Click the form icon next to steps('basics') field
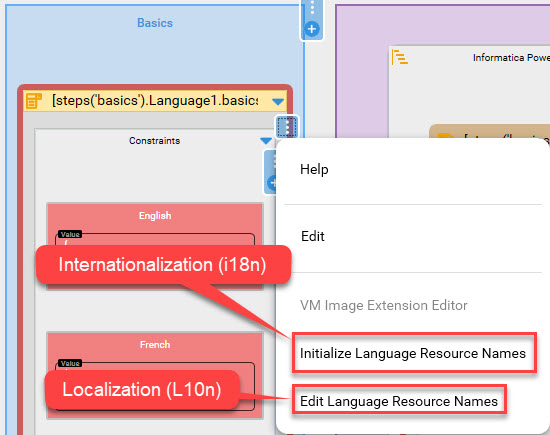The height and width of the screenshot is (435, 550). click(x=34, y=101)
